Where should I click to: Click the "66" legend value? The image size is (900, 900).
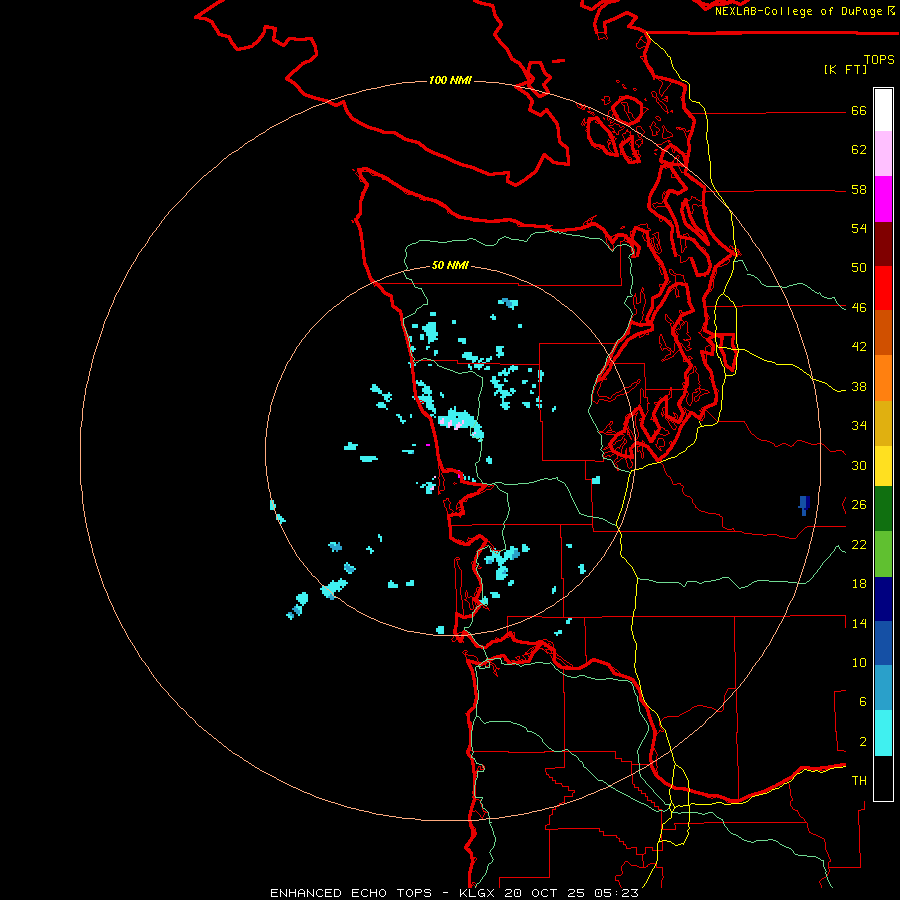coord(859,110)
